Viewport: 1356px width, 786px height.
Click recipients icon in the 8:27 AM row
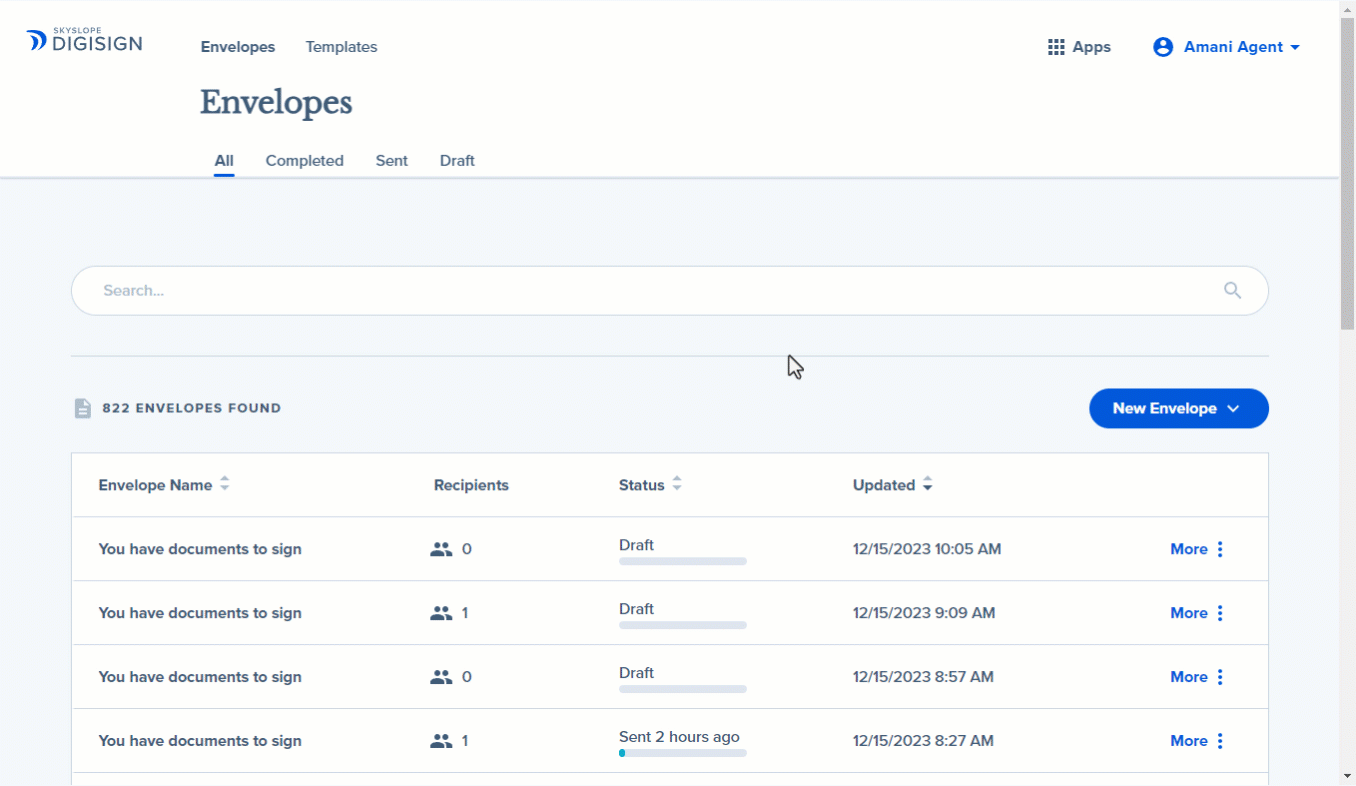point(441,741)
